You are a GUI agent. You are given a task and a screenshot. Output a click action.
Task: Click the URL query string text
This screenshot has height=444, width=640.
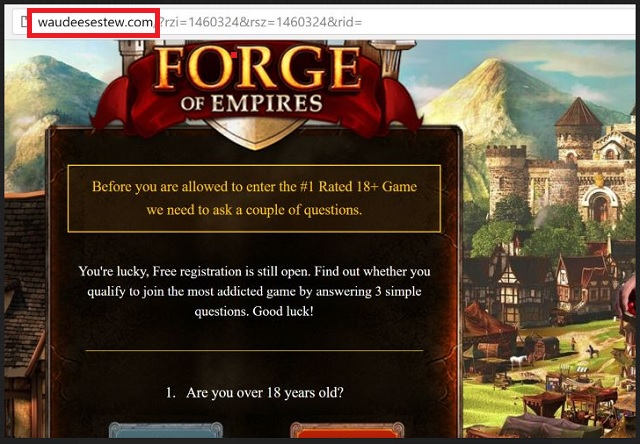tap(260, 22)
